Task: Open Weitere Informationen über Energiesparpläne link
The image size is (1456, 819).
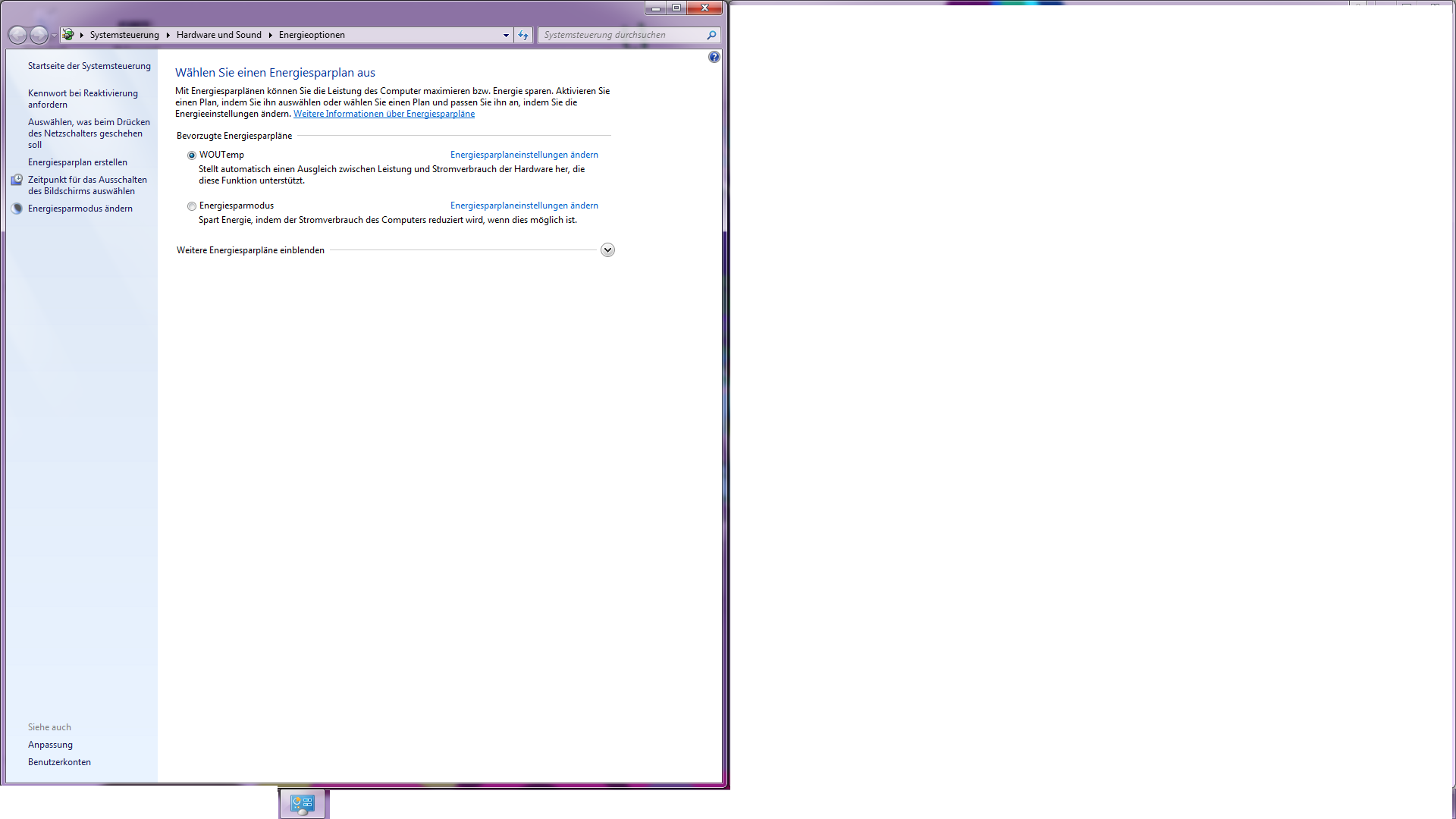Action: point(384,114)
